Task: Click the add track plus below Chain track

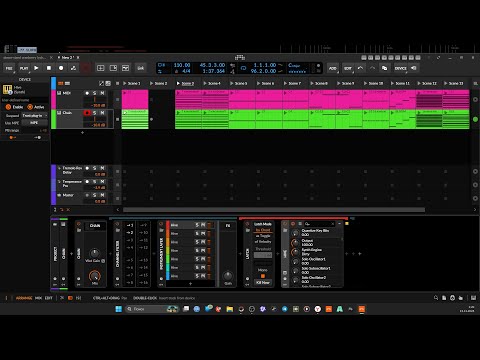Action: click(x=82, y=133)
